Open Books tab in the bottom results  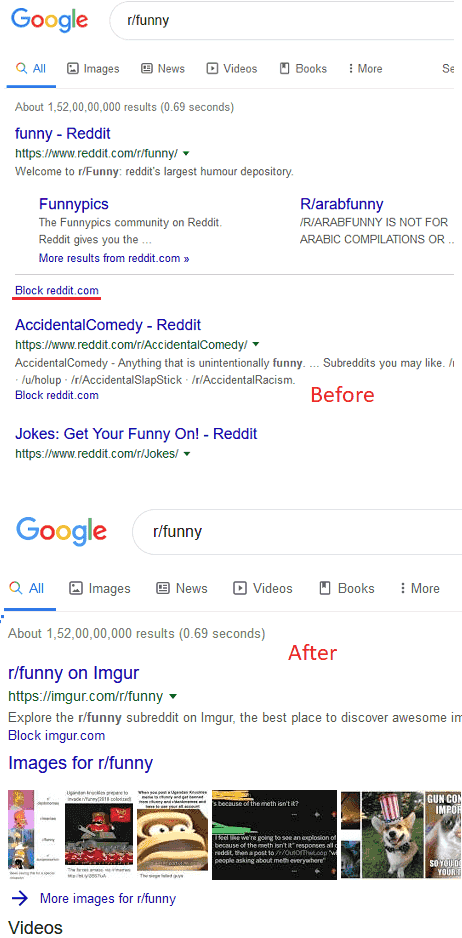click(348, 589)
